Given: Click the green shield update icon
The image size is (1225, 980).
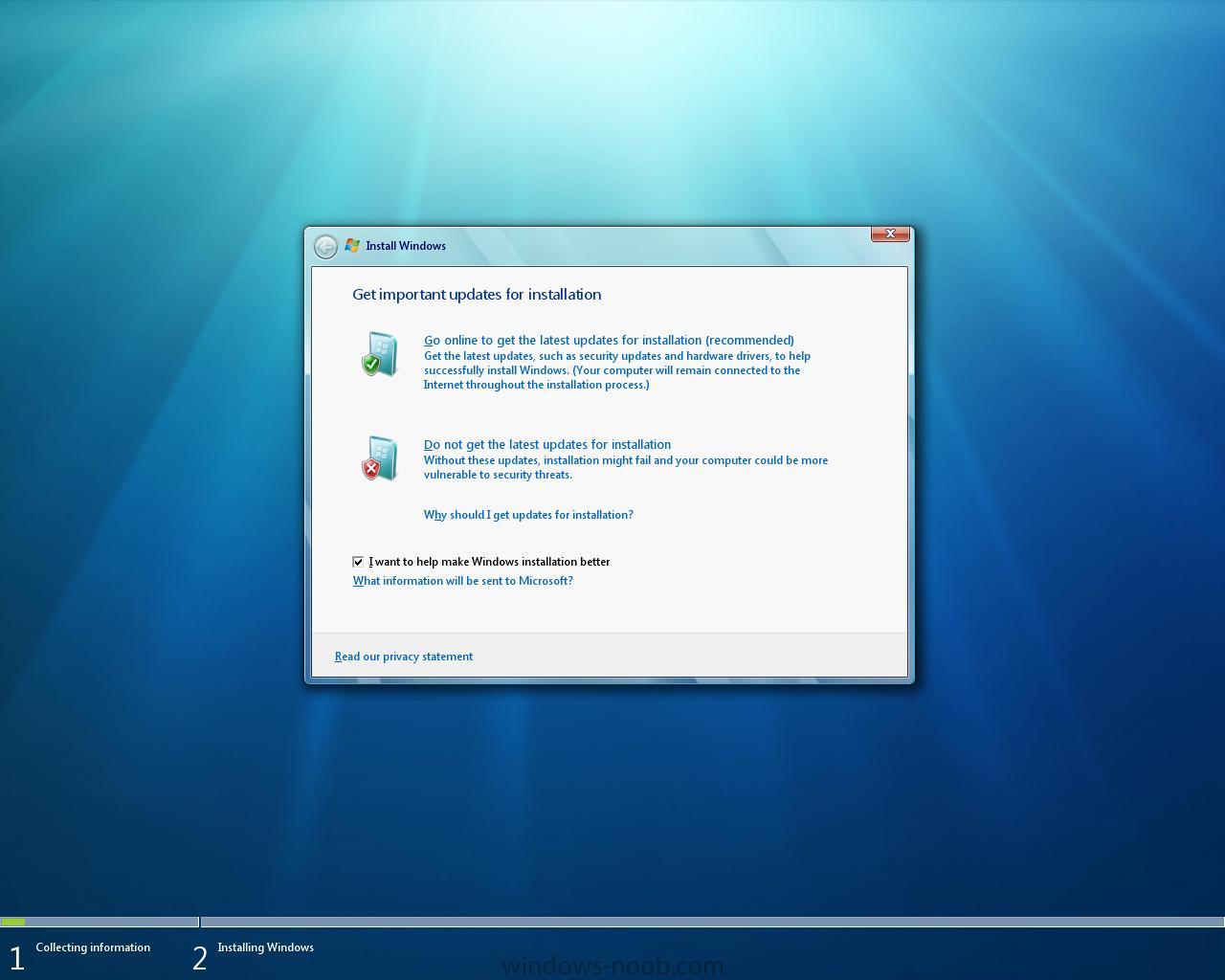Looking at the screenshot, I should [380, 354].
